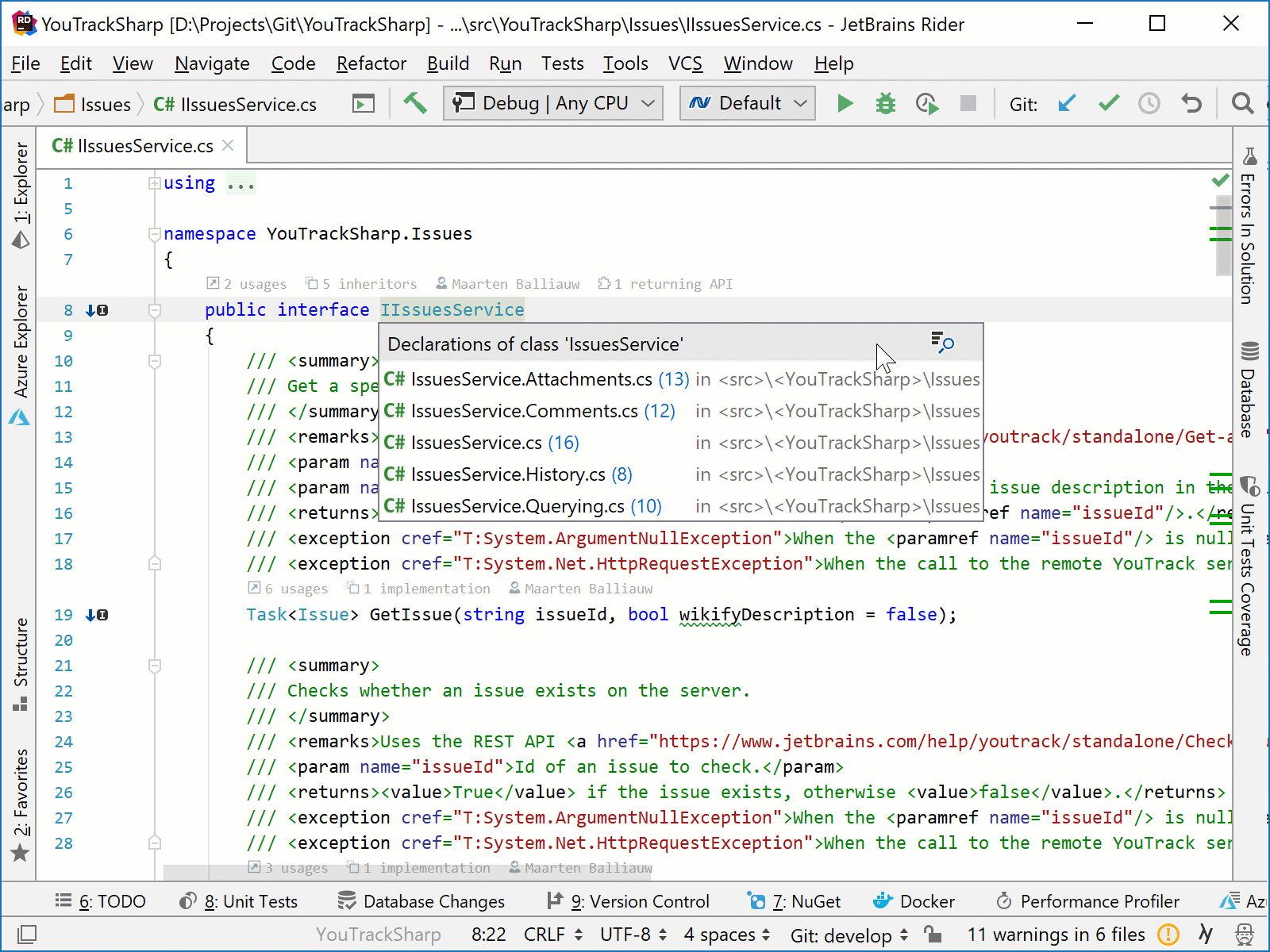Commit changes via the green checkmark icon
The height and width of the screenshot is (952, 1270).
tap(1108, 103)
